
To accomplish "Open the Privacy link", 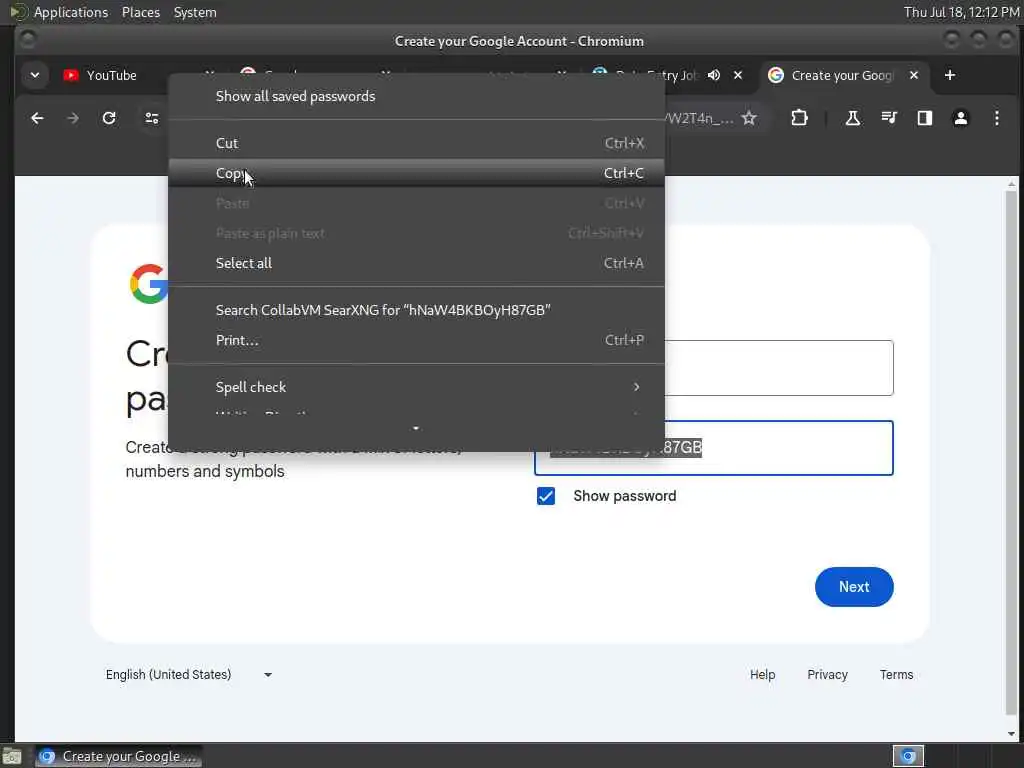I will pyautogui.click(x=827, y=675).
